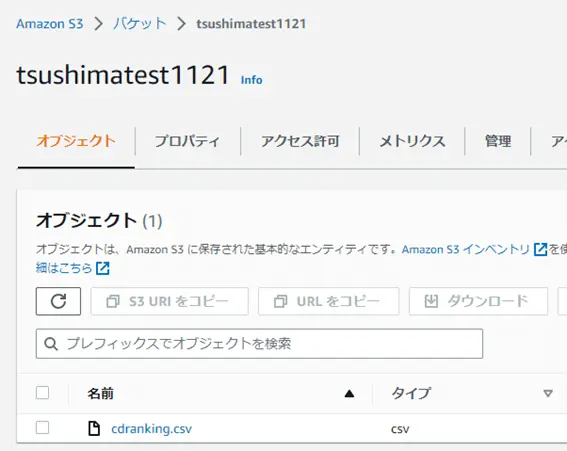Click the magnifier icon in search box

51,344
